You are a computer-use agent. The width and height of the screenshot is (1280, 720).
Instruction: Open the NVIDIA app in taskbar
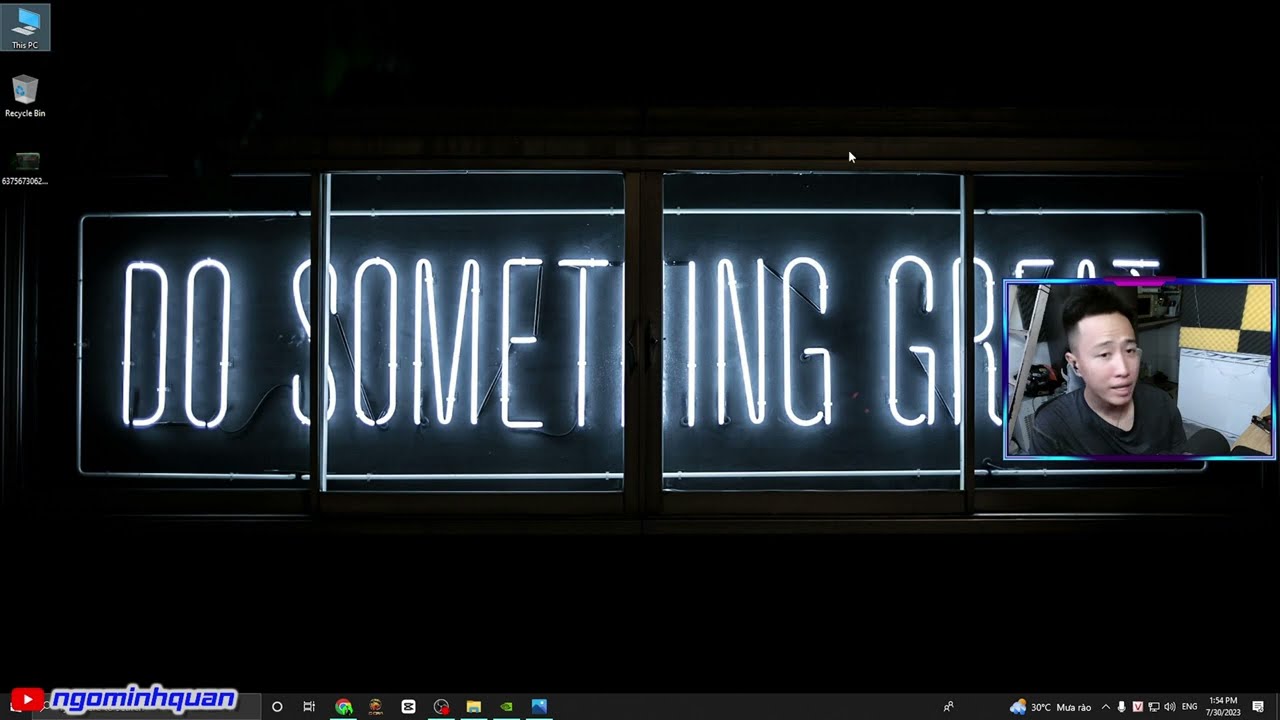click(506, 707)
